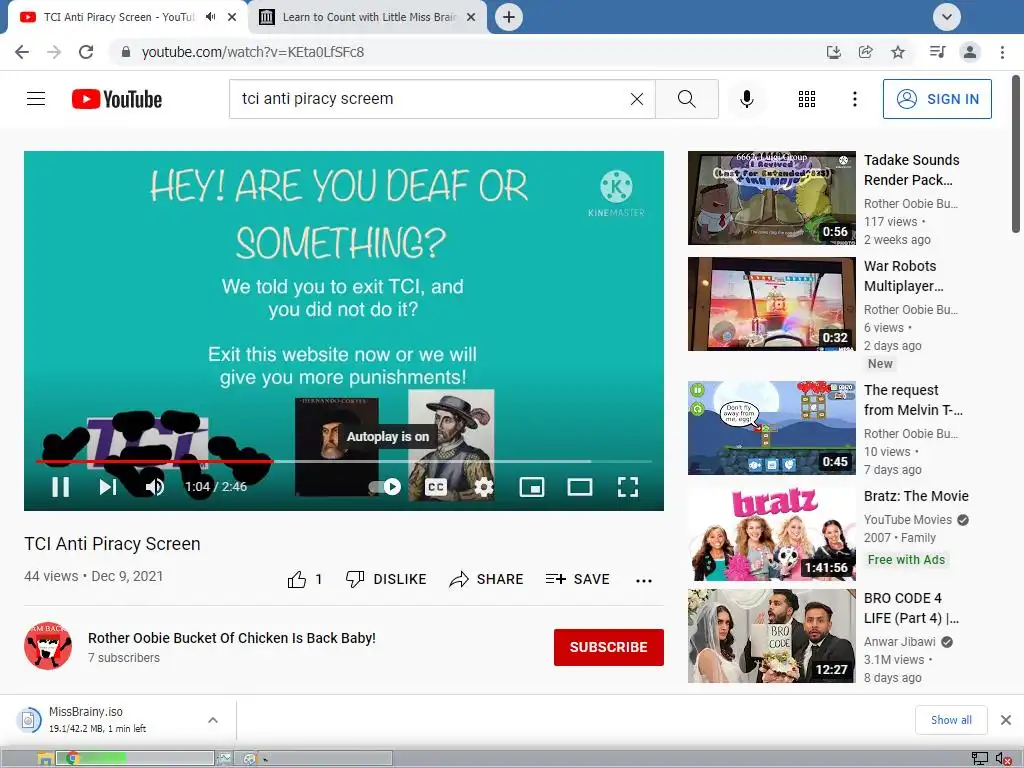1024x768 pixels.
Task: Subscribe to the Rother Oobie channel
Action: pos(609,647)
